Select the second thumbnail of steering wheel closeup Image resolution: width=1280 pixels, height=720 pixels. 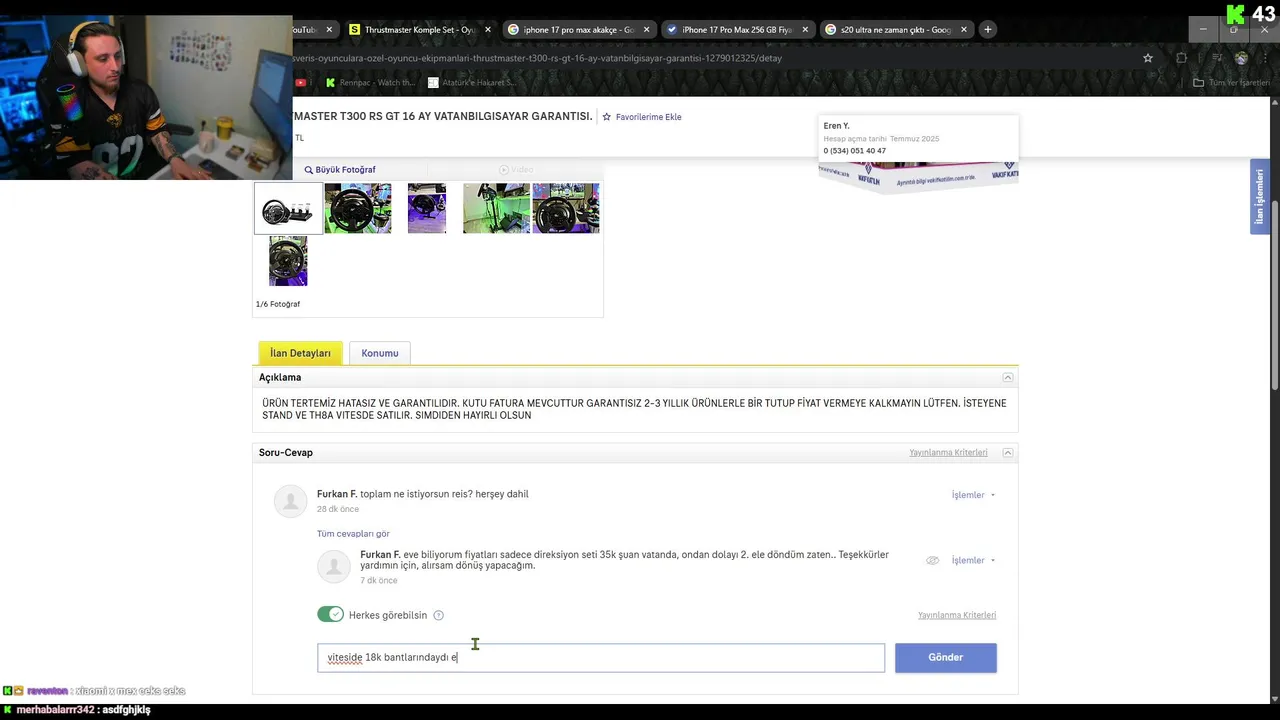pos(358,208)
